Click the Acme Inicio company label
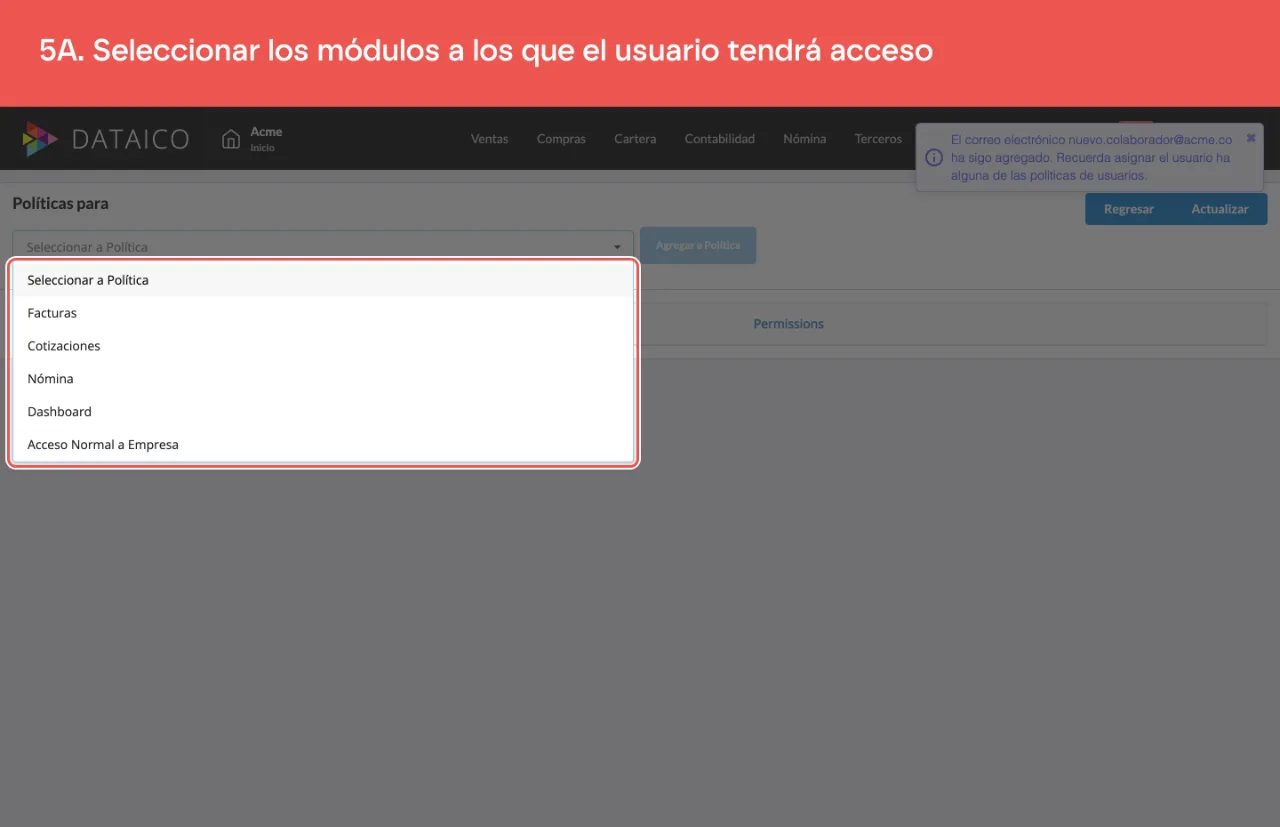This screenshot has width=1280, height=827. pyautogui.click(x=266, y=139)
